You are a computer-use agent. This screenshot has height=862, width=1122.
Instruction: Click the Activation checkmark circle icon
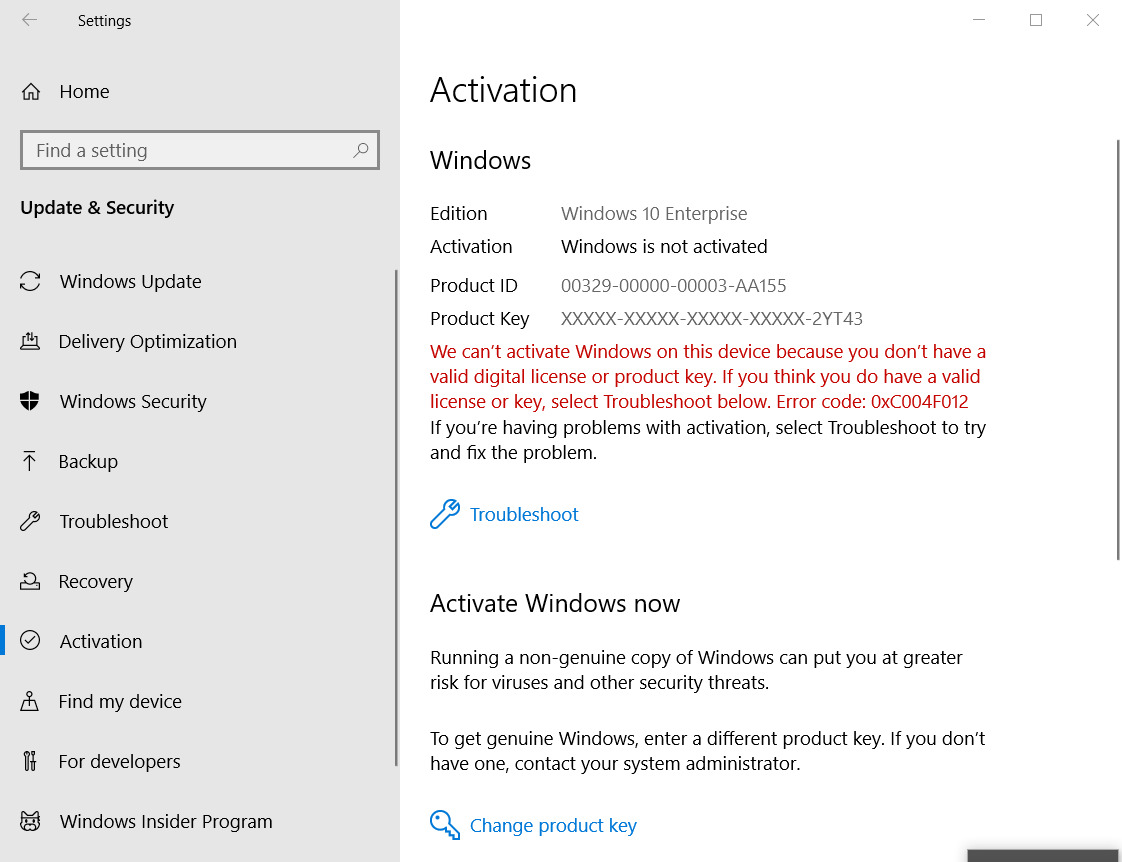coord(30,640)
